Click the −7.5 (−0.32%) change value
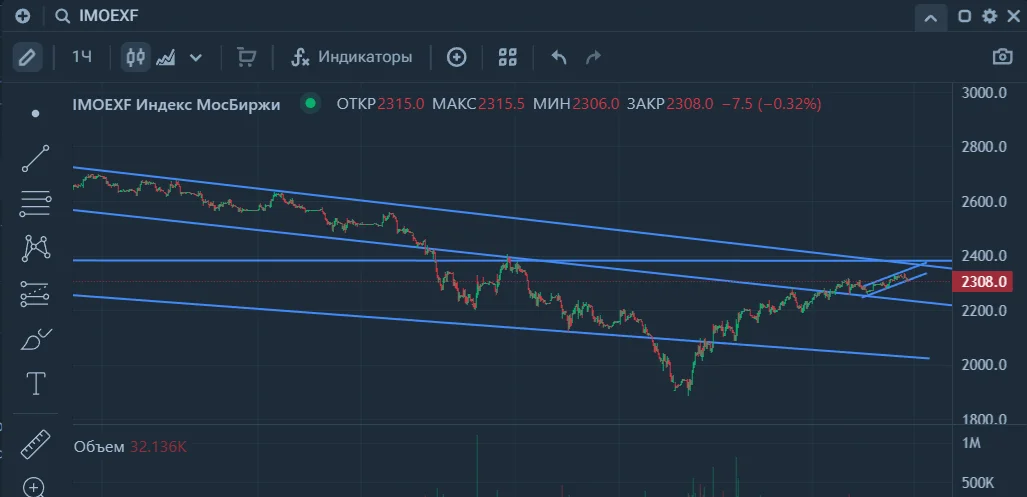 [772, 104]
